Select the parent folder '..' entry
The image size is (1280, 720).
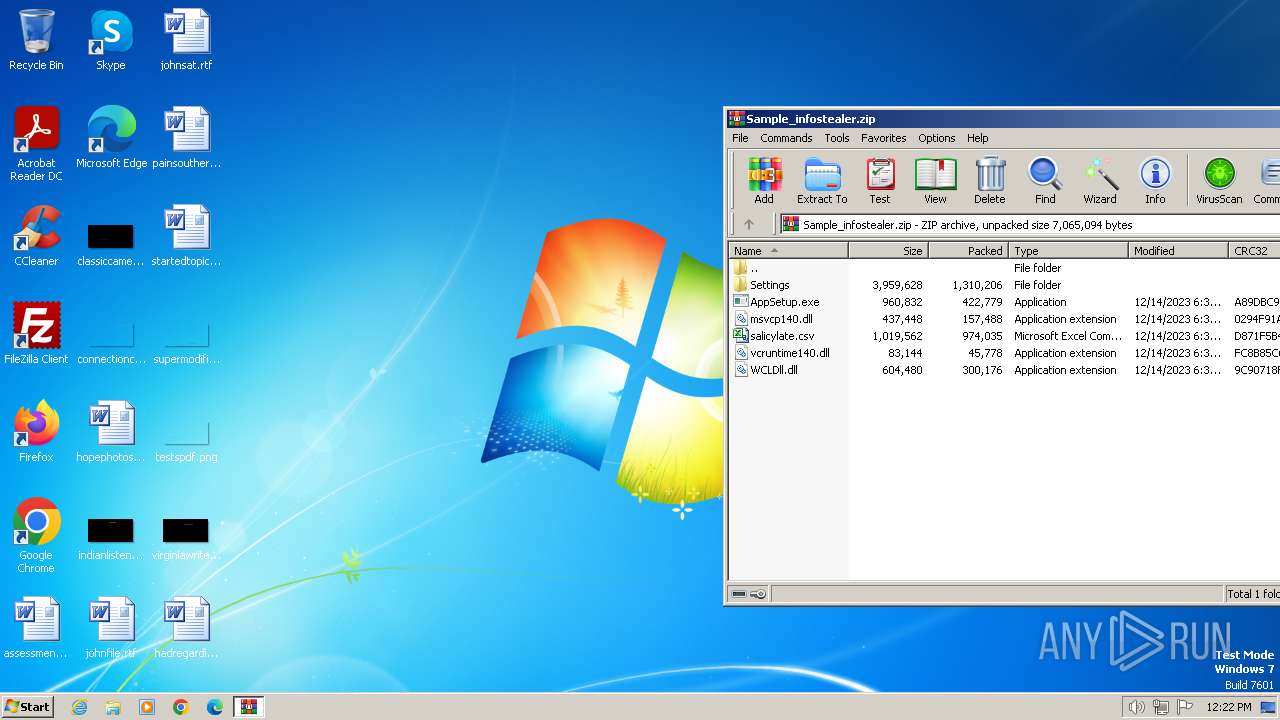pyautogui.click(x=1004, y=268)
